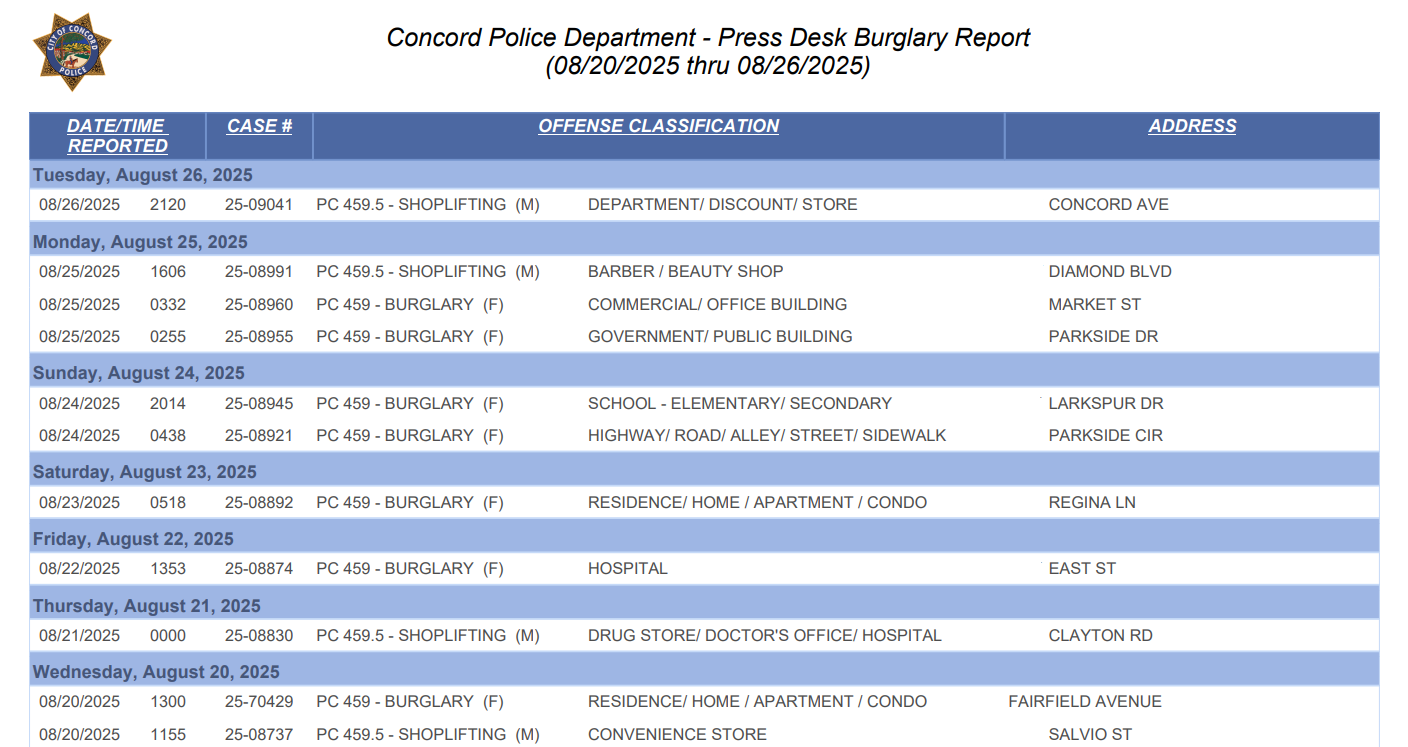The image size is (1408, 747).
Task: Select the Sunday, August 24, 2025 group header
Action: (x=139, y=373)
